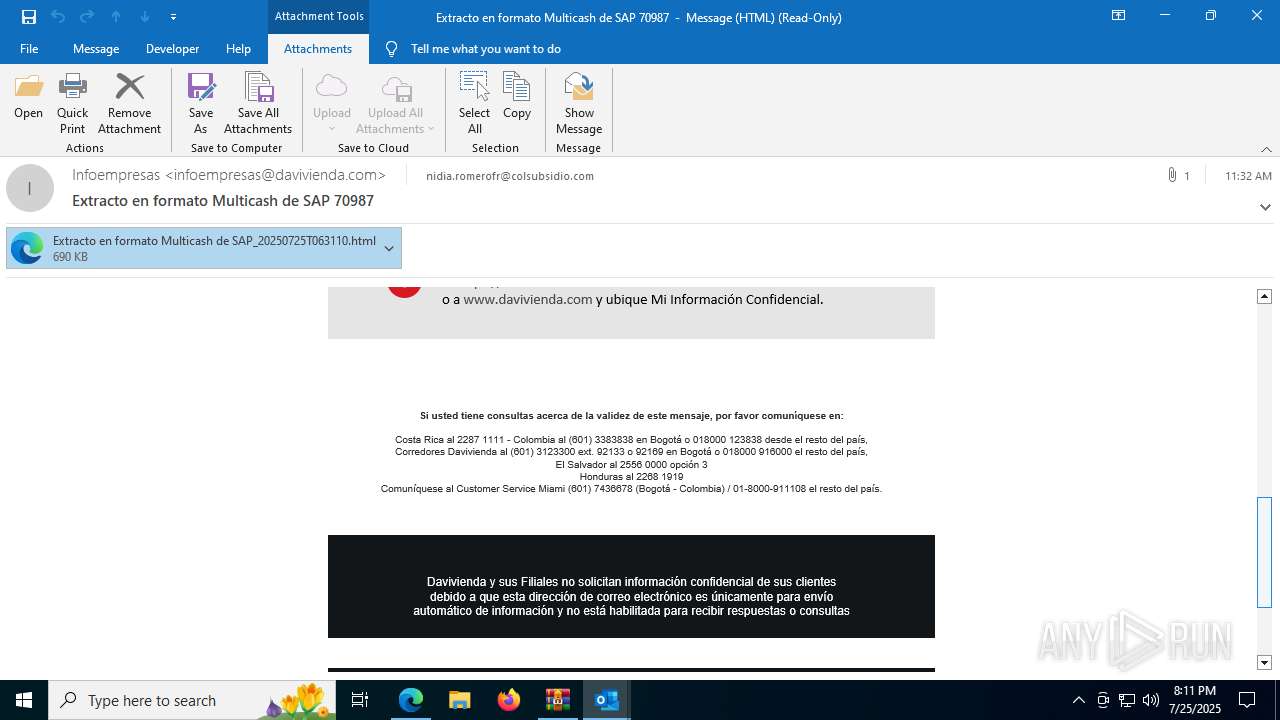Screen dimensions: 1280x720
Task: Open dropdown arrow on the HTML attachment
Action: click(x=389, y=248)
